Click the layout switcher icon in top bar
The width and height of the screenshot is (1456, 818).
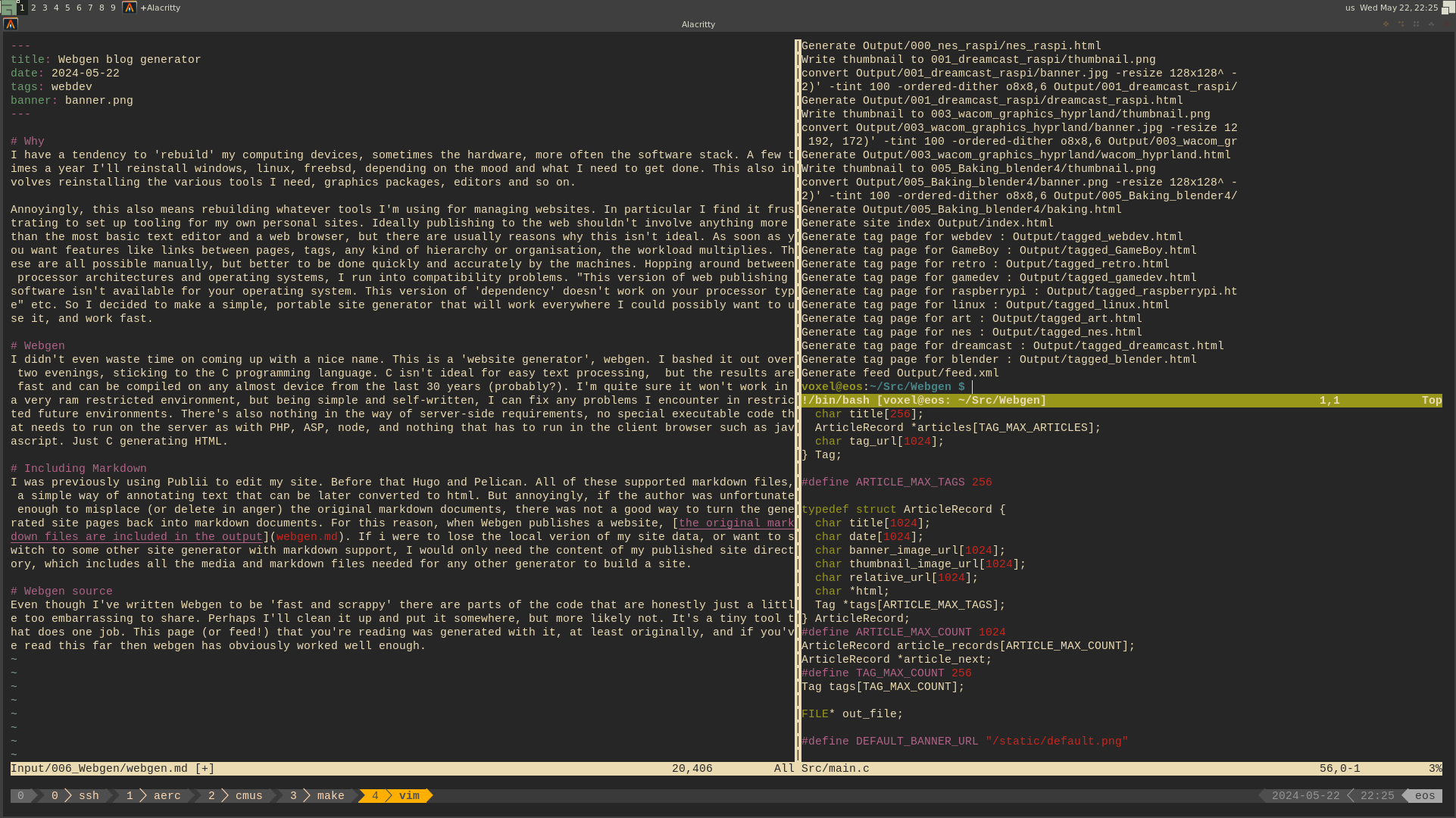1448,8
